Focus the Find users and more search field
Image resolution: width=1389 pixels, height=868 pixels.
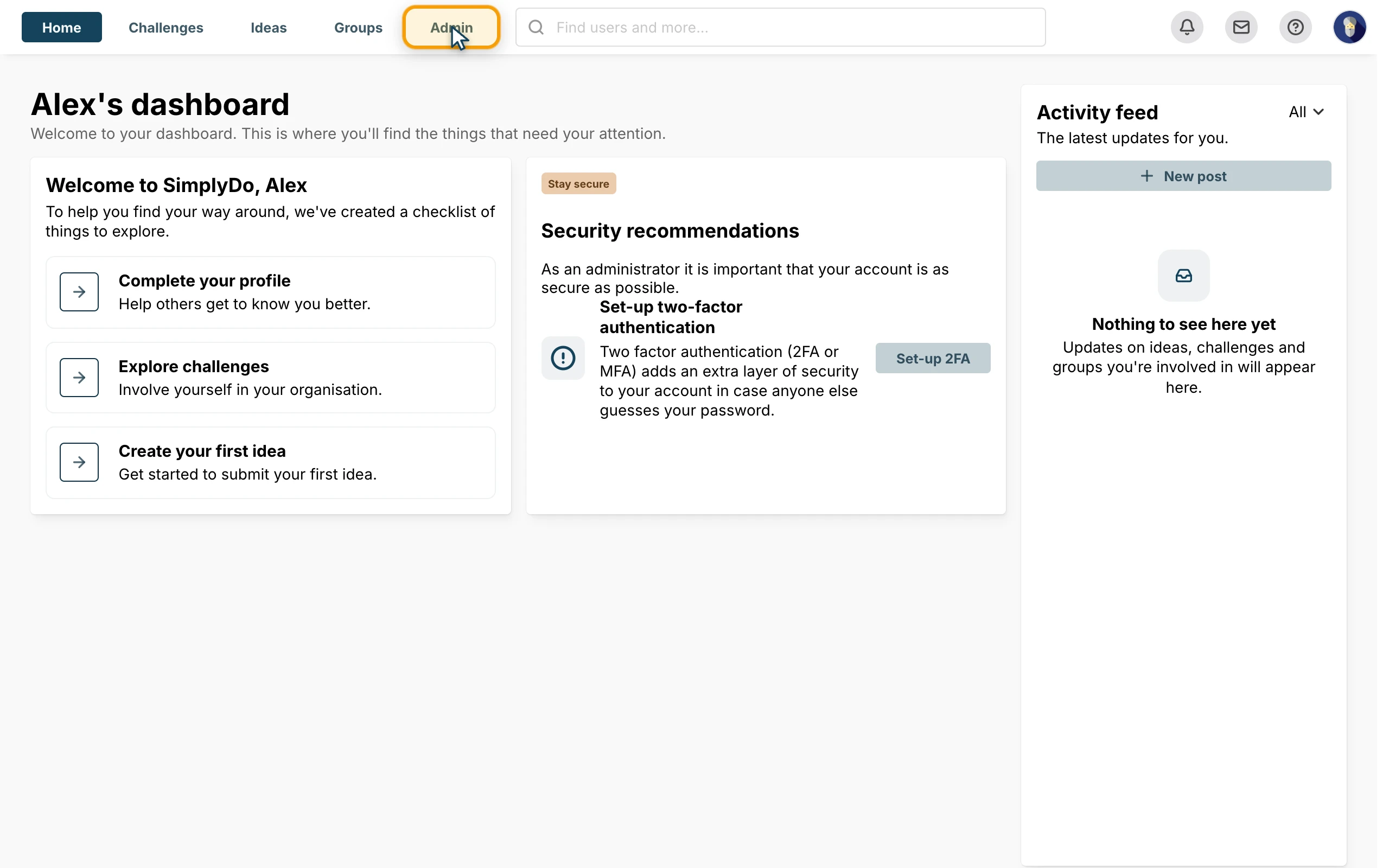click(x=781, y=27)
